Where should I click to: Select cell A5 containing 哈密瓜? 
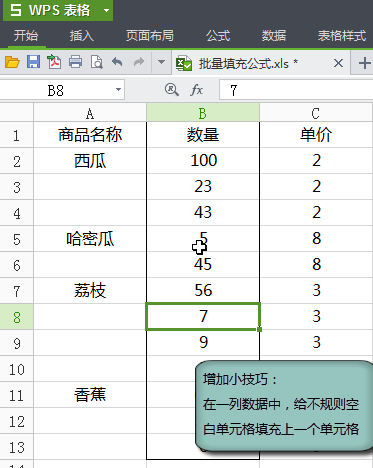click(x=90, y=239)
